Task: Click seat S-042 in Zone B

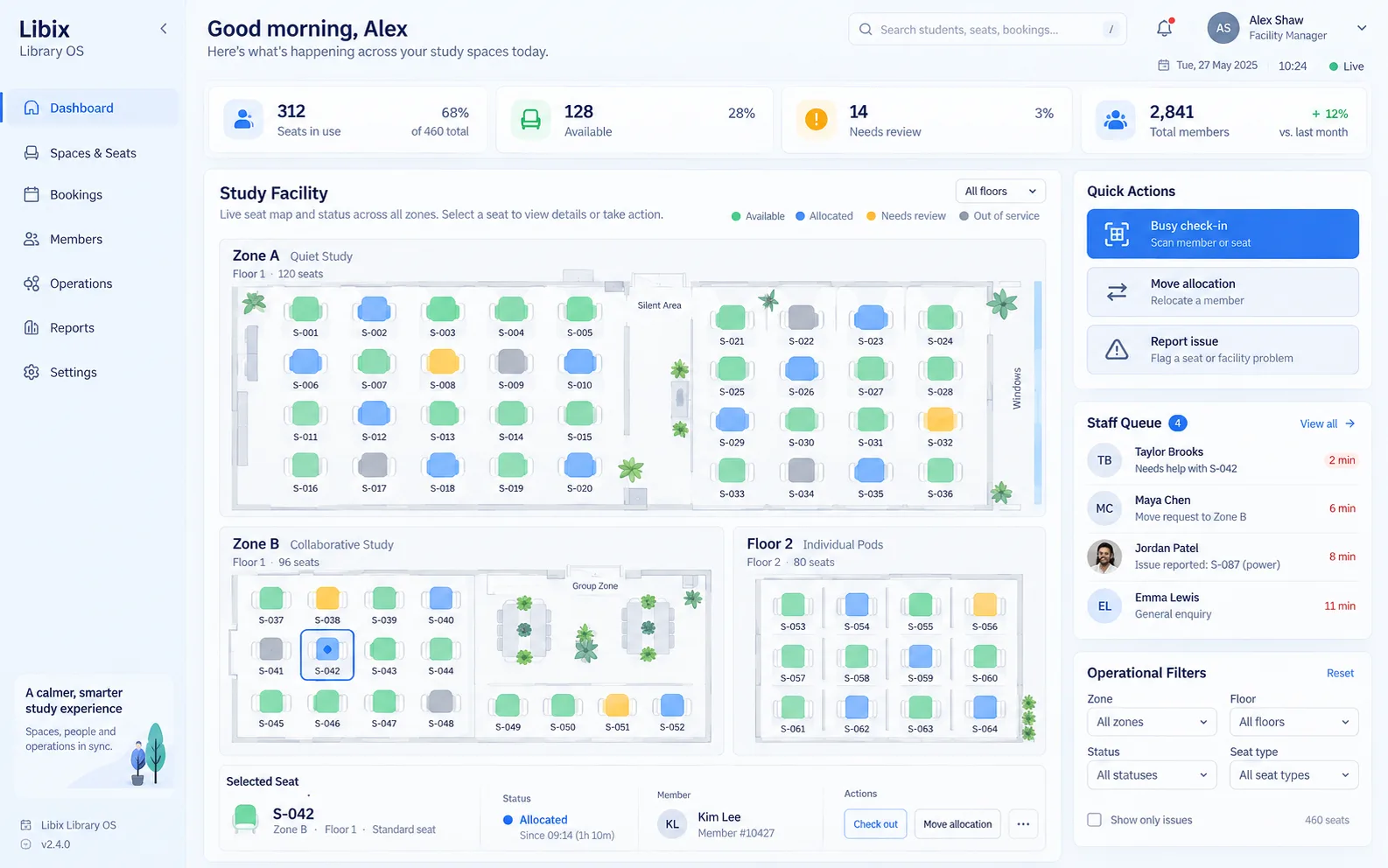Action: coord(327,654)
